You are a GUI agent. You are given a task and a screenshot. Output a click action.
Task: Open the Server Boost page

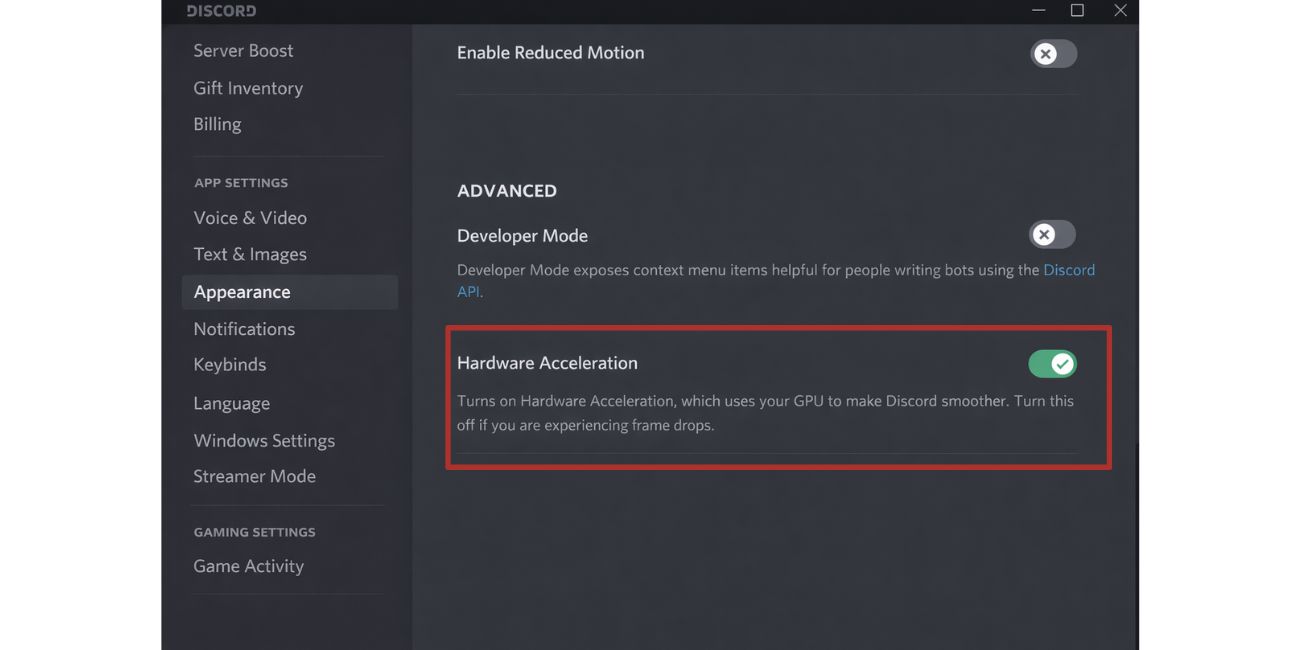[243, 49]
